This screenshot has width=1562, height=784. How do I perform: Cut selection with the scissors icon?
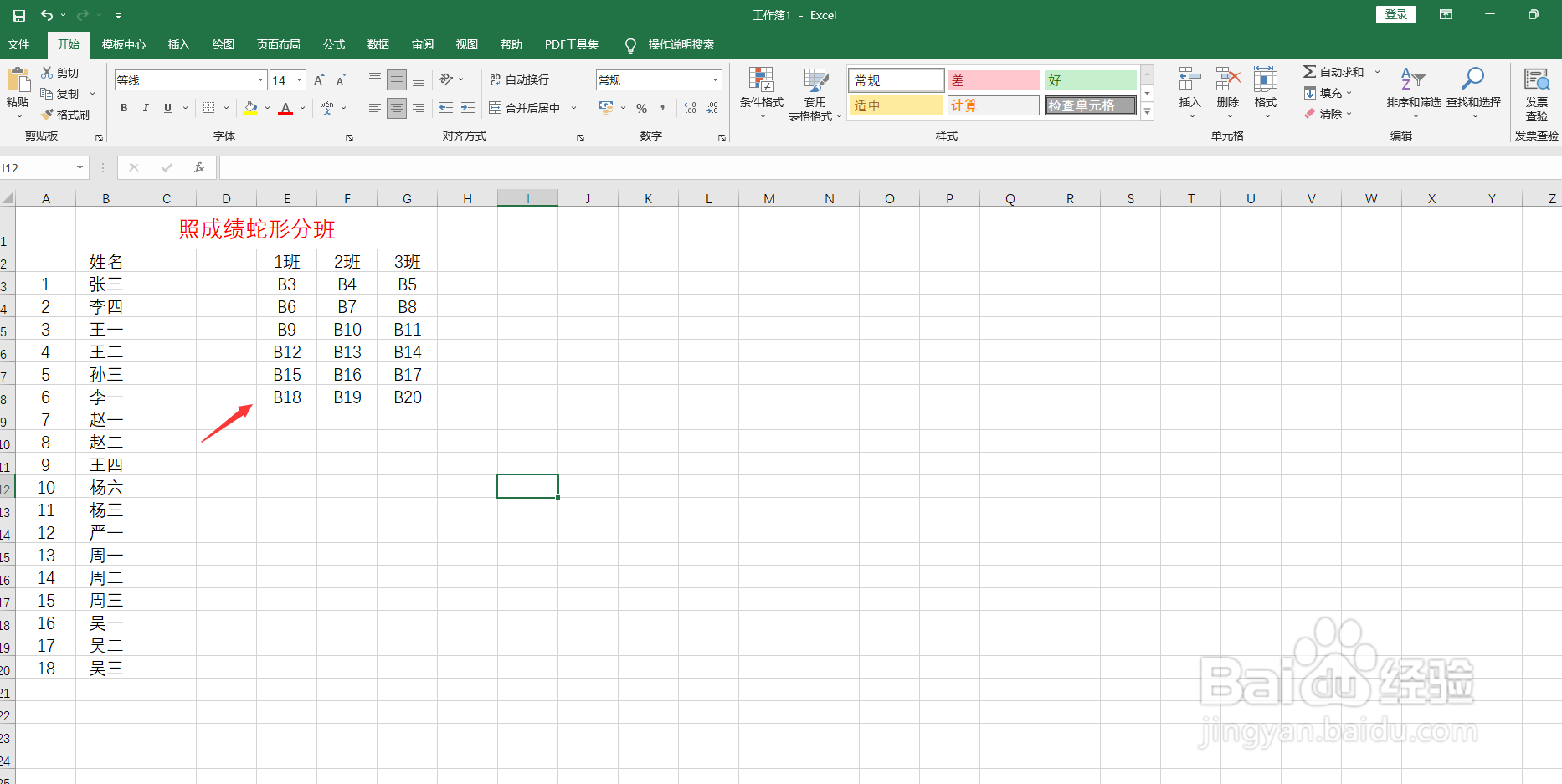pos(48,73)
